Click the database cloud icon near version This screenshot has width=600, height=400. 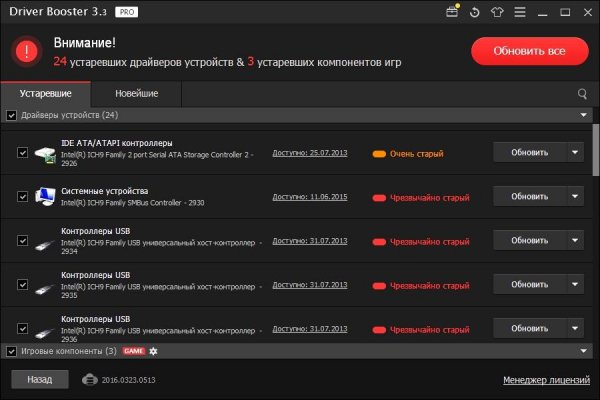tap(90, 380)
